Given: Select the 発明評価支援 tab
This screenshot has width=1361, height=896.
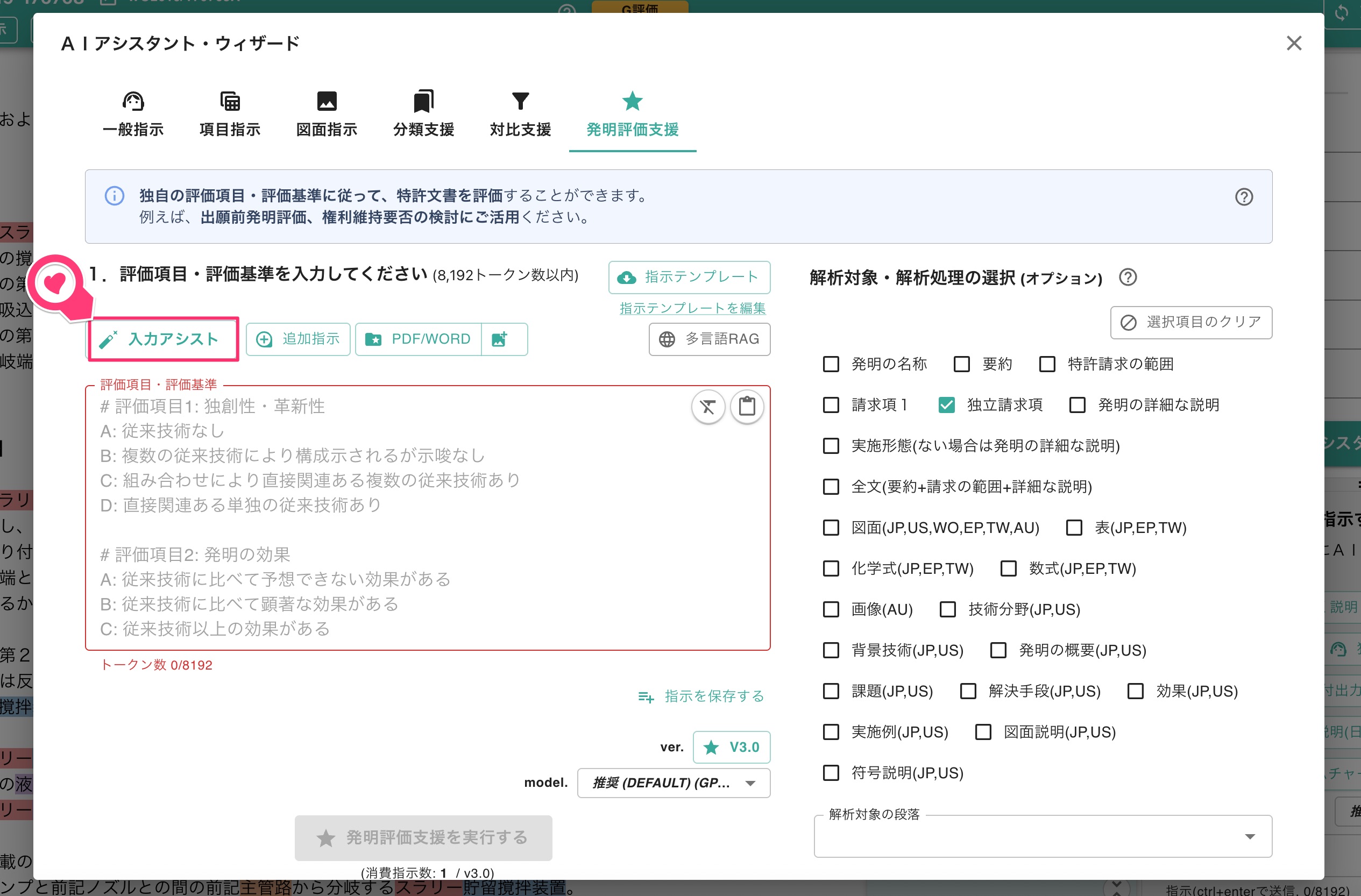Looking at the screenshot, I should point(633,115).
